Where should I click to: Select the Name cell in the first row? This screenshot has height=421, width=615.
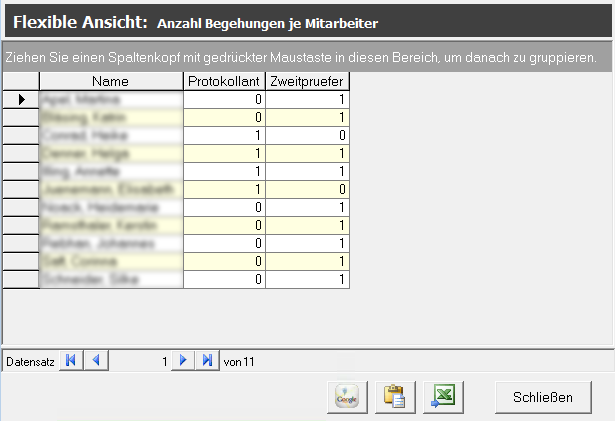(111, 99)
